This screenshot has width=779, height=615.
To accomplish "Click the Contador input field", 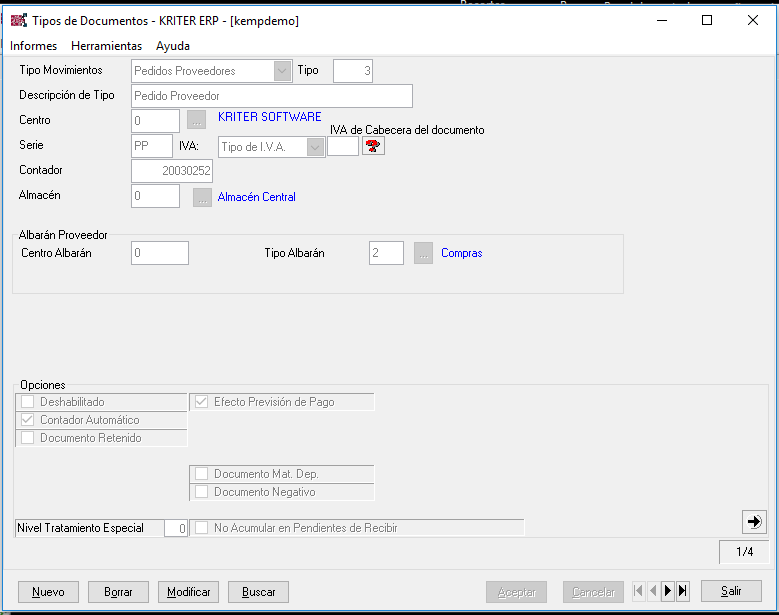I will (172, 171).
